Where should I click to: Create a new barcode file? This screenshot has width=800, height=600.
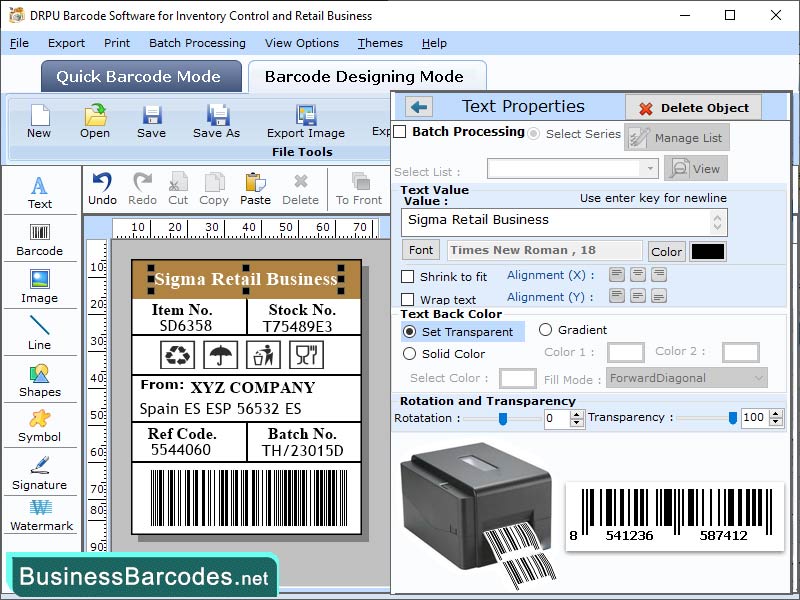pyautogui.click(x=39, y=124)
